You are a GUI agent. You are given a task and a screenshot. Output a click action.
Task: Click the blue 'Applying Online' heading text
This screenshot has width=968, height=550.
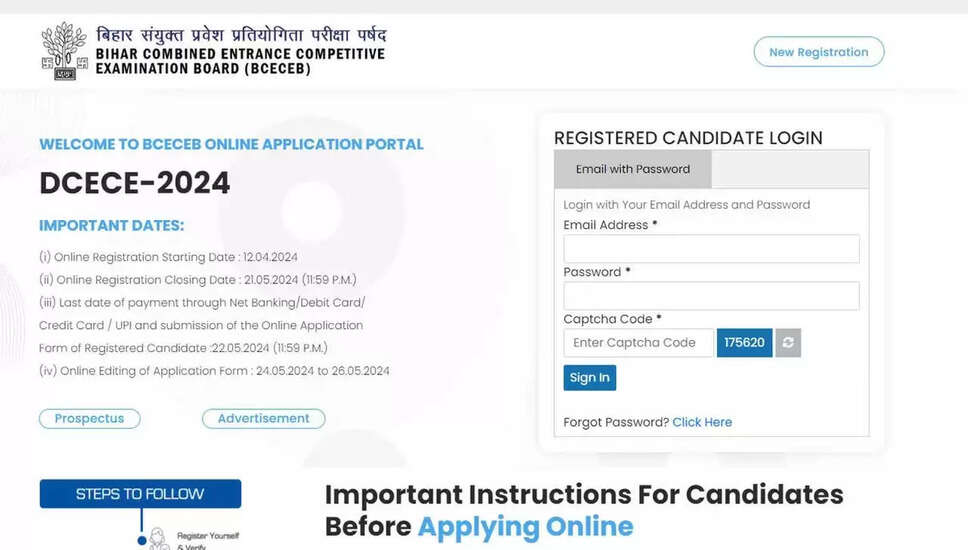coord(525,526)
